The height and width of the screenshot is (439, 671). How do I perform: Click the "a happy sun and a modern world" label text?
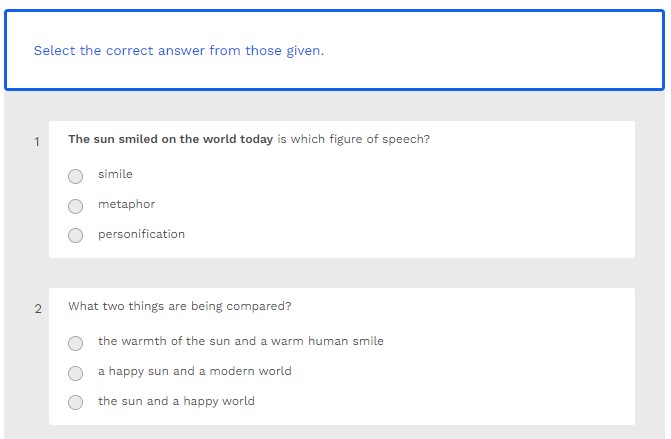pos(194,371)
